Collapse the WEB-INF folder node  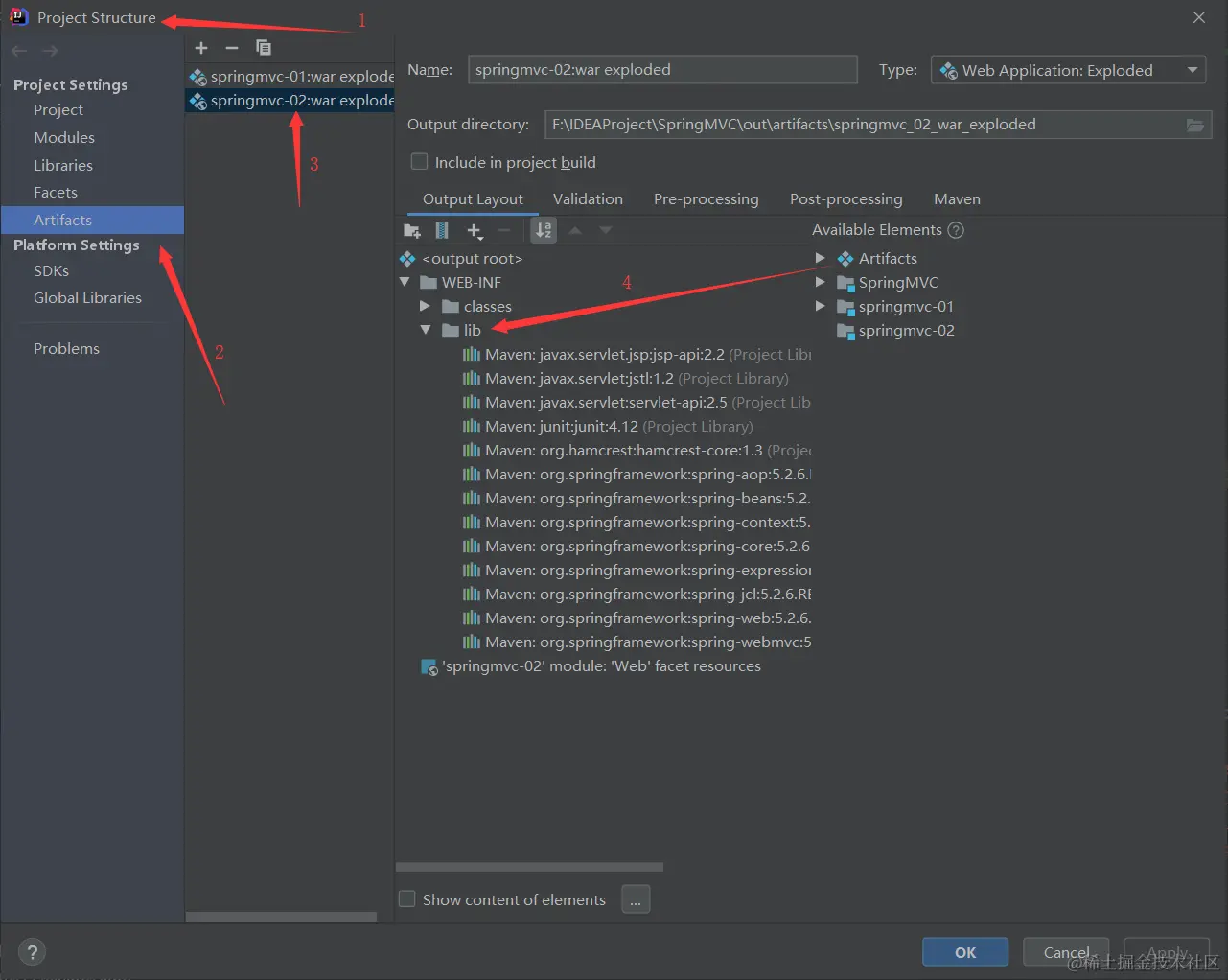[405, 282]
